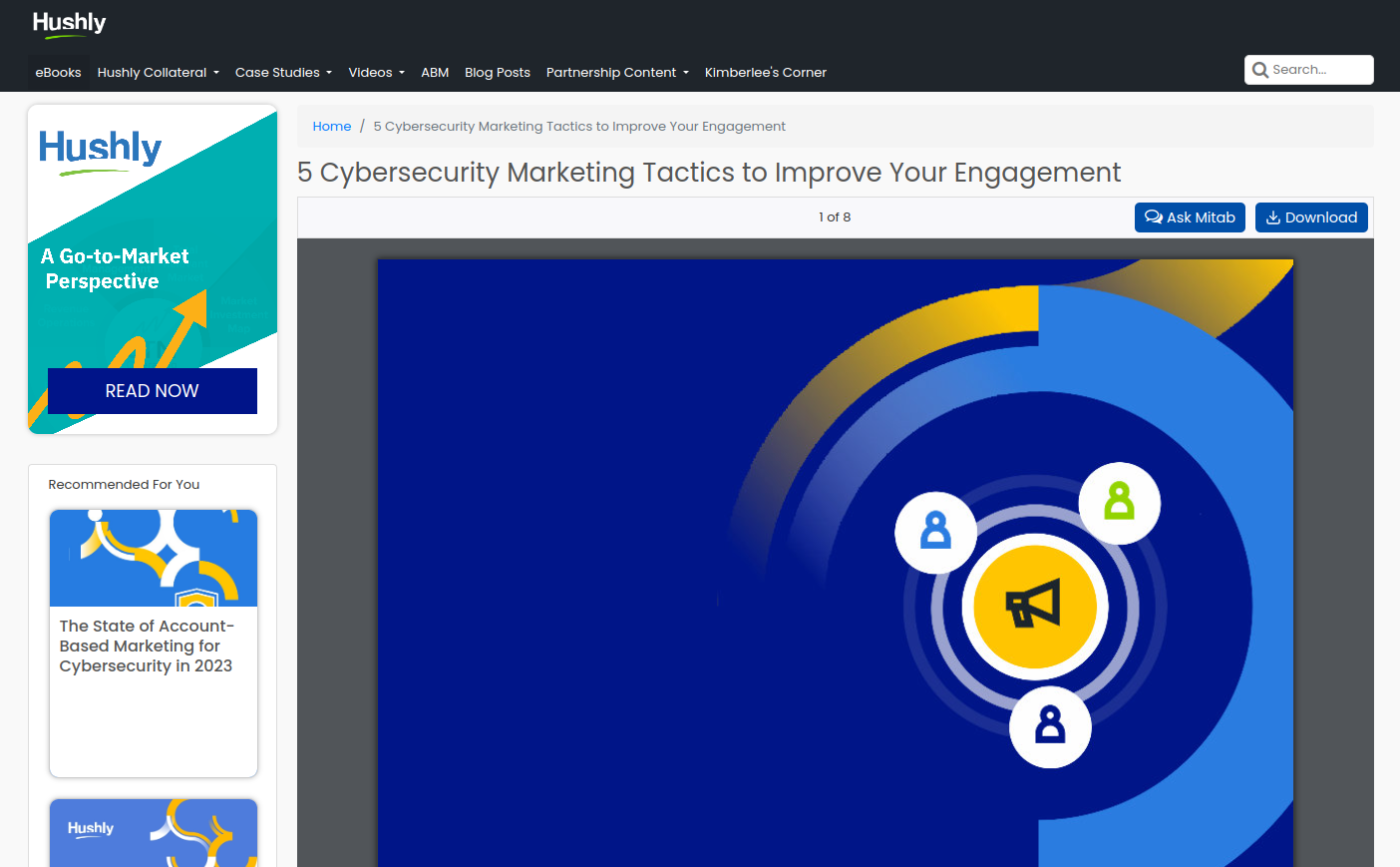The height and width of the screenshot is (867, 1400).
Task: Open Kimberlee's Corner
Action: [765, 72]
